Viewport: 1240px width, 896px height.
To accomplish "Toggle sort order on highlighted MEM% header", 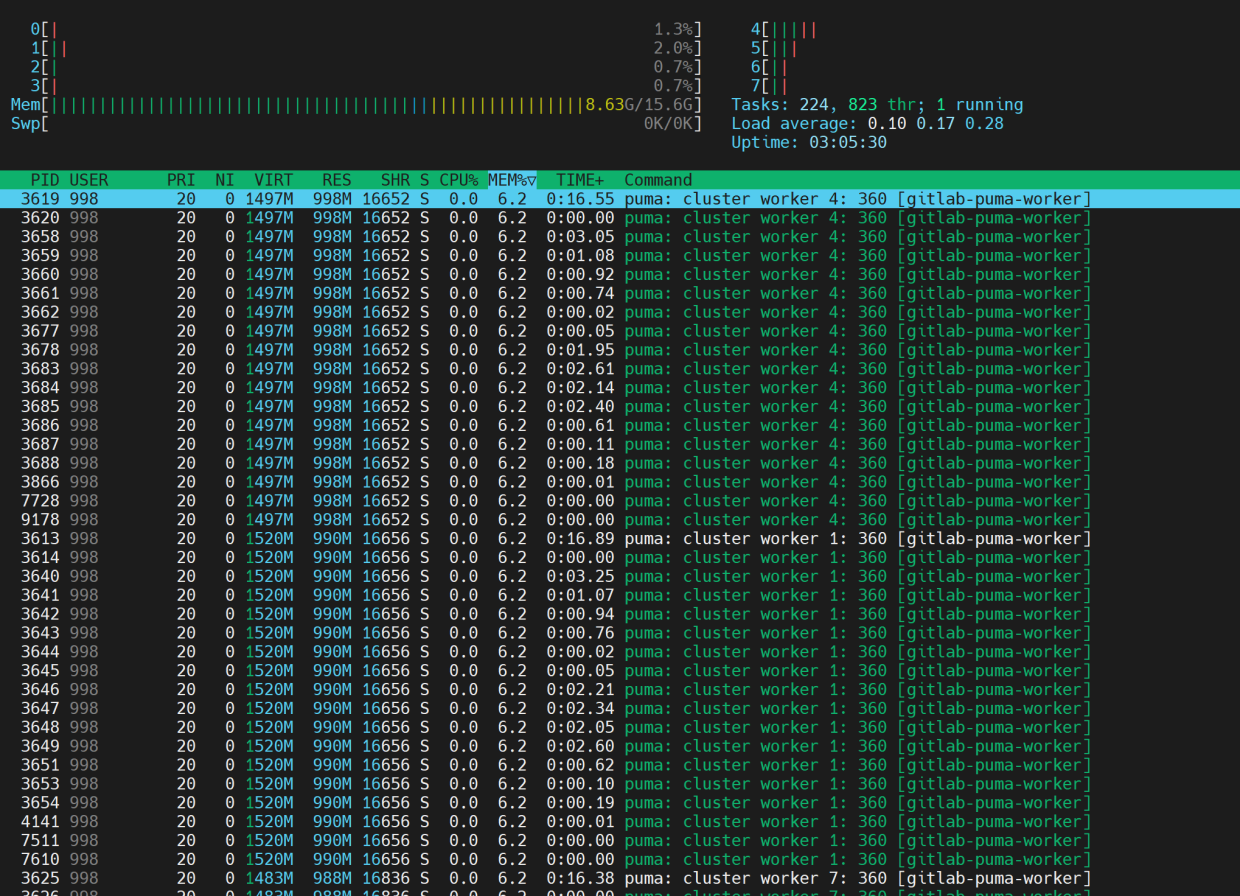I will click(512, 180).
